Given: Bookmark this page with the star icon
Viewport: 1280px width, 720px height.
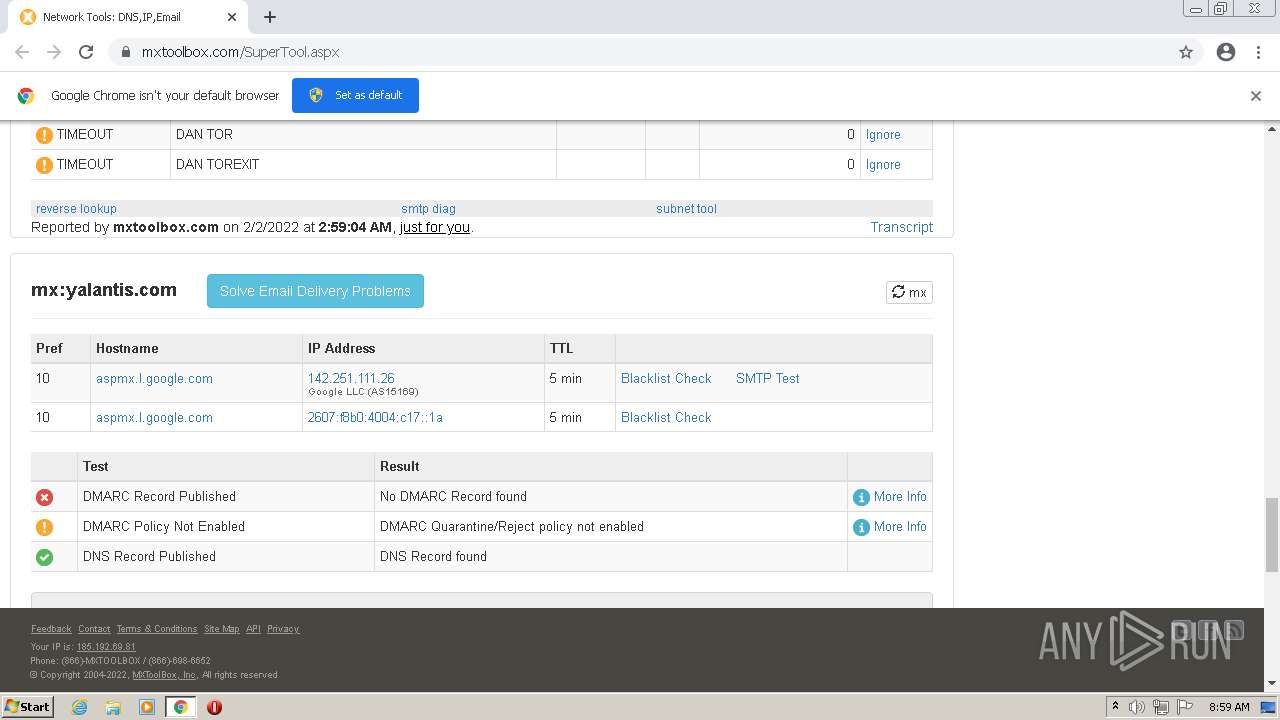Looking at the screenshot, I should click(x=1186, y=52).
